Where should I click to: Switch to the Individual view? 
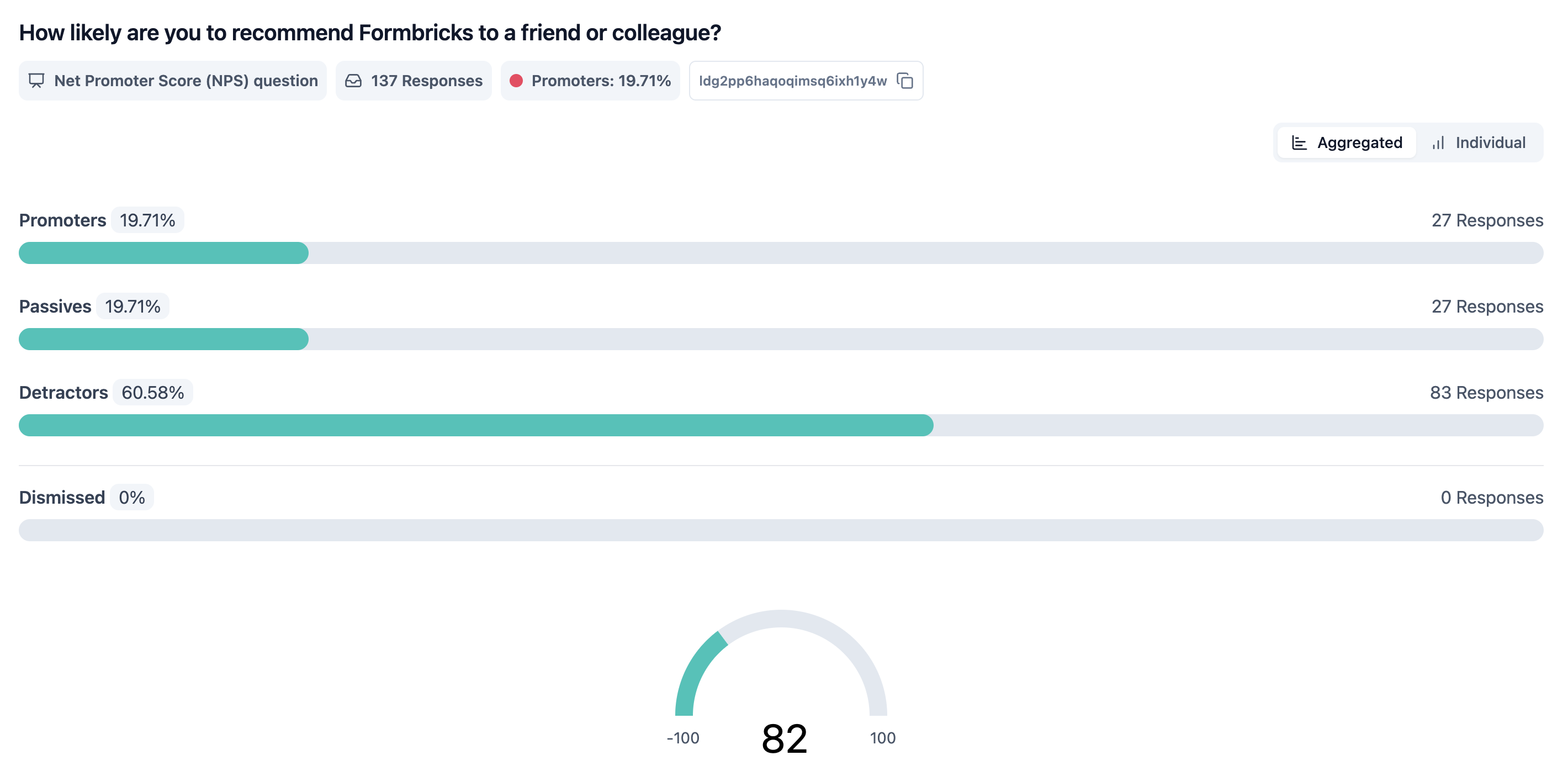coord(1479,143)
